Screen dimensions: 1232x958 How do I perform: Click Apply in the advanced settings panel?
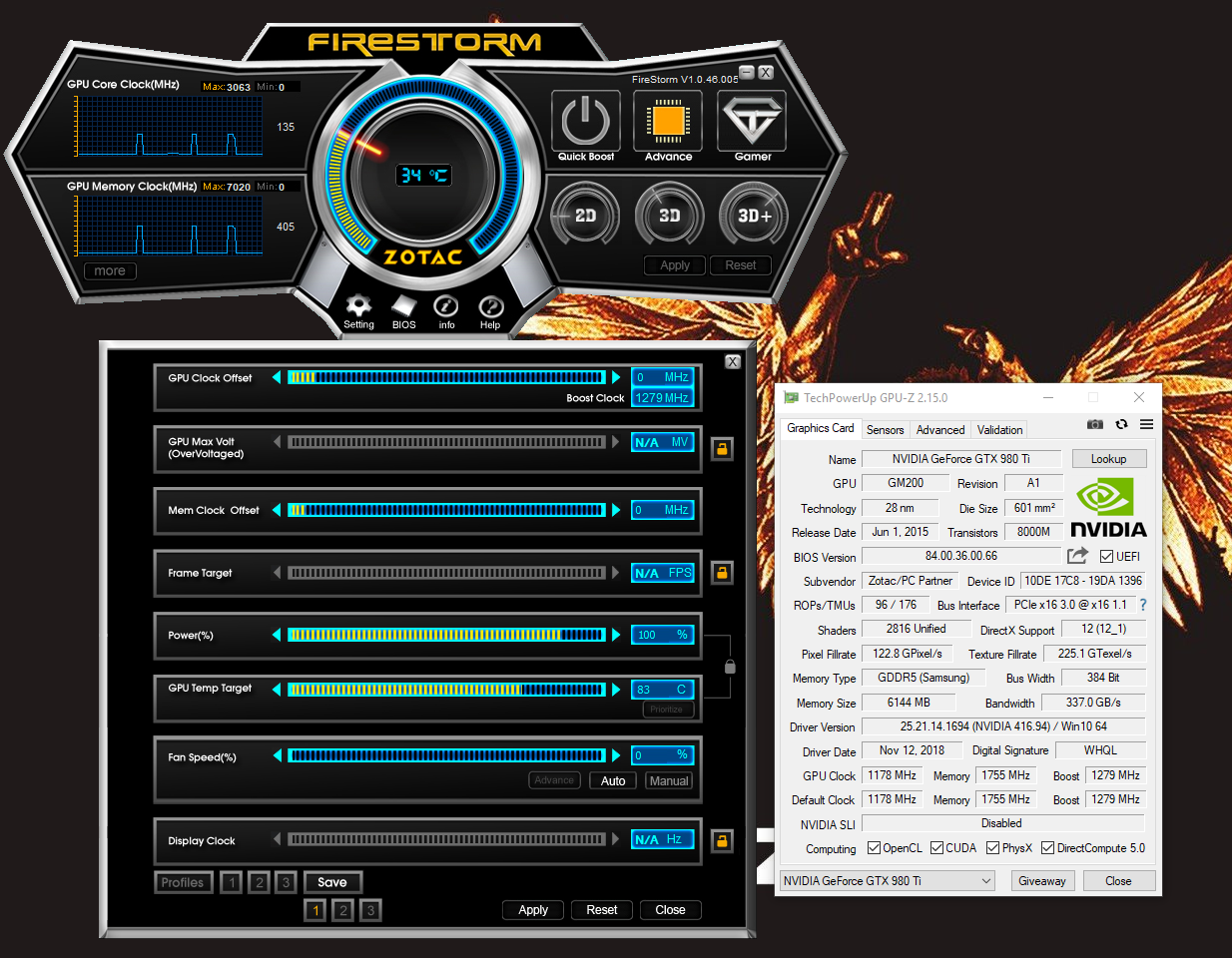click(533, 910)
